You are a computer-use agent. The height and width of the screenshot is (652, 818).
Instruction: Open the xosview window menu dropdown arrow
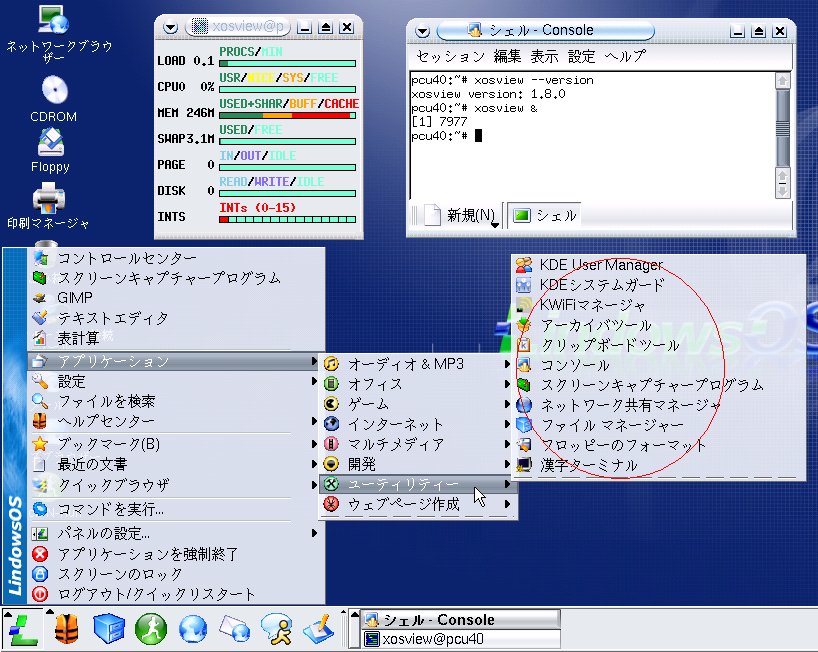pyautogui.click(x=171, y=27)
